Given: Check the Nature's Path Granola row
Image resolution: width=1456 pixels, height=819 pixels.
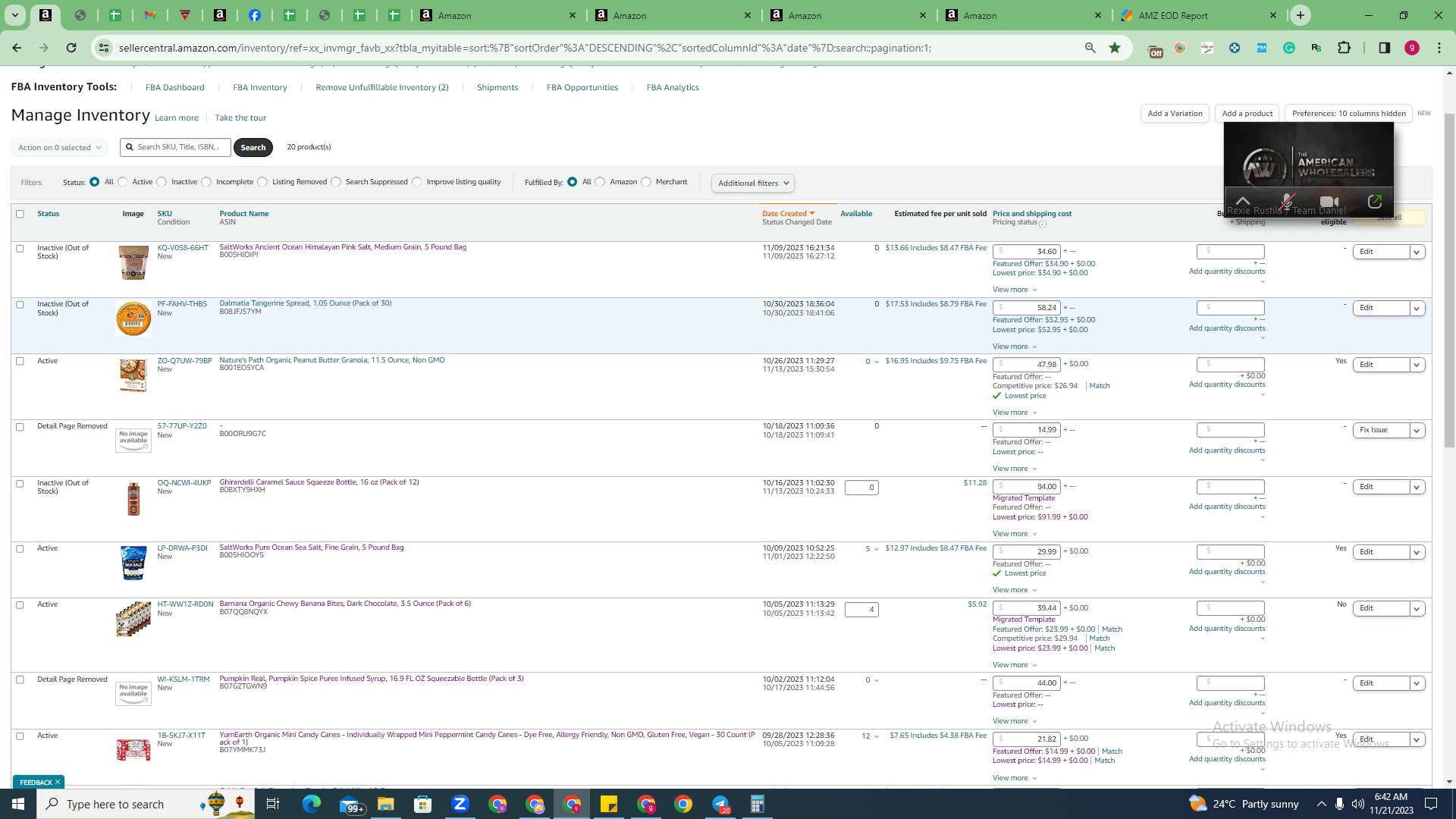Looking at the screenshot, I should pos(20,361).
